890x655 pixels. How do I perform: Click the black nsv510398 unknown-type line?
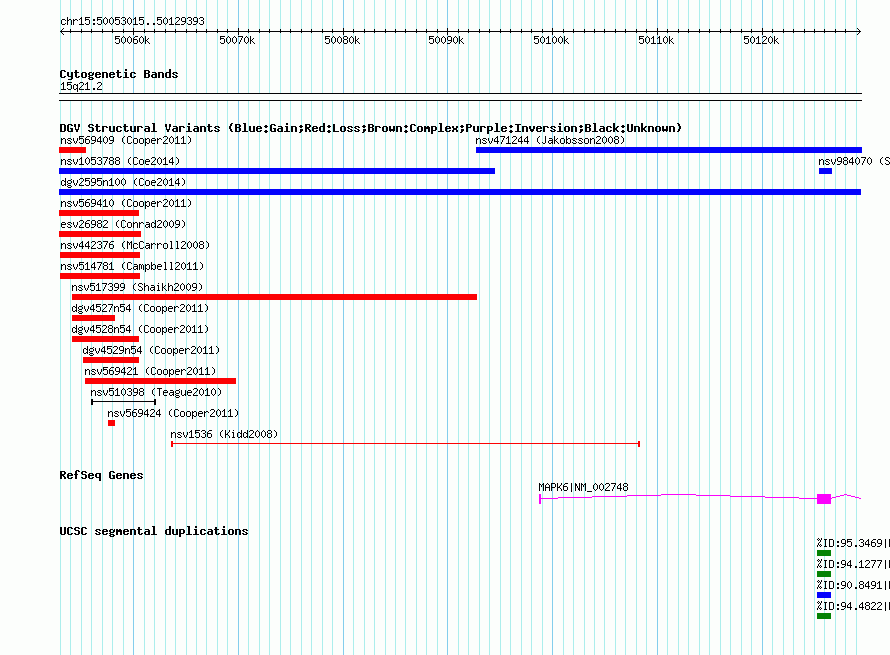[123, 402]
